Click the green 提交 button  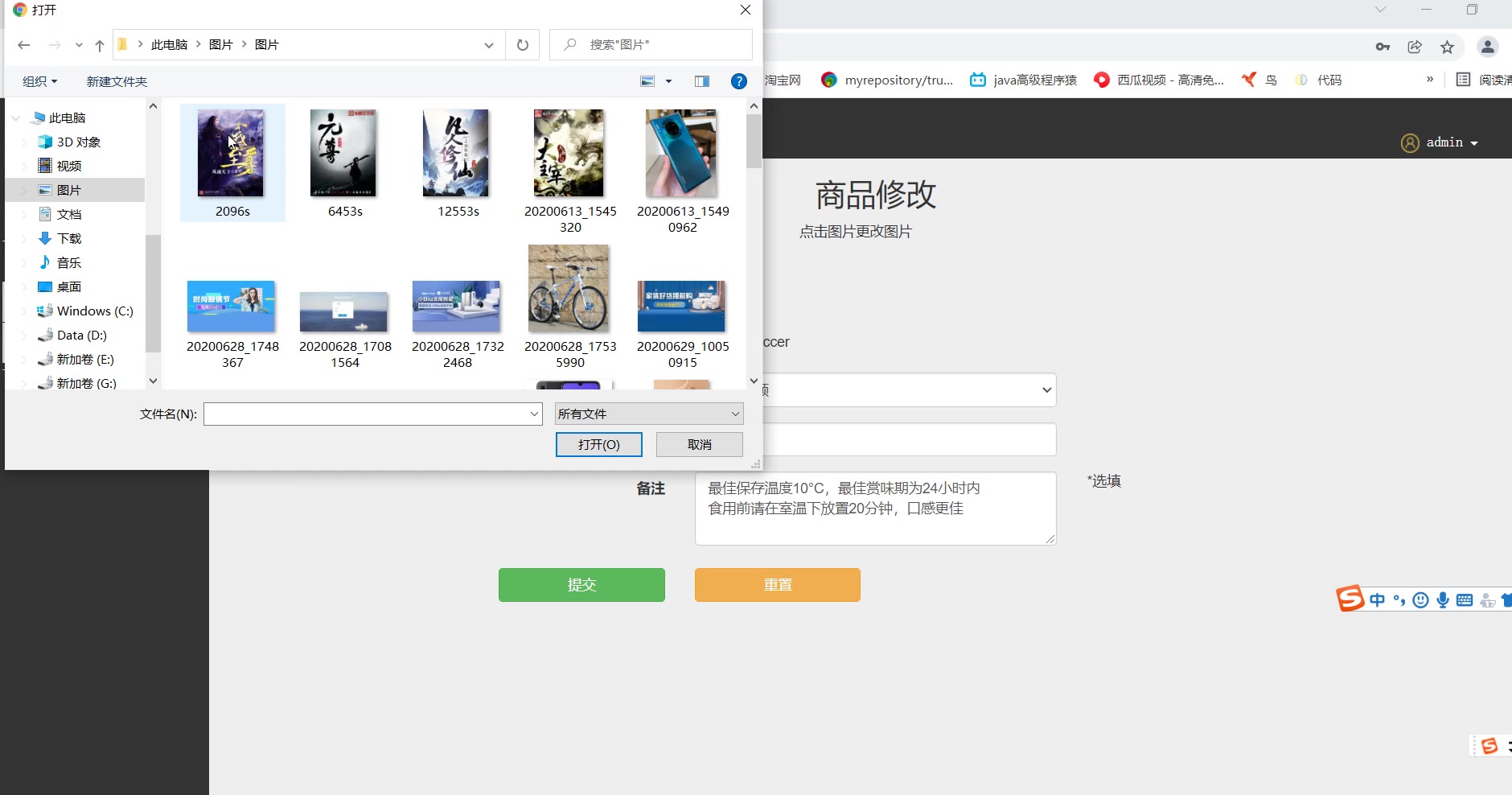point(581,585)
